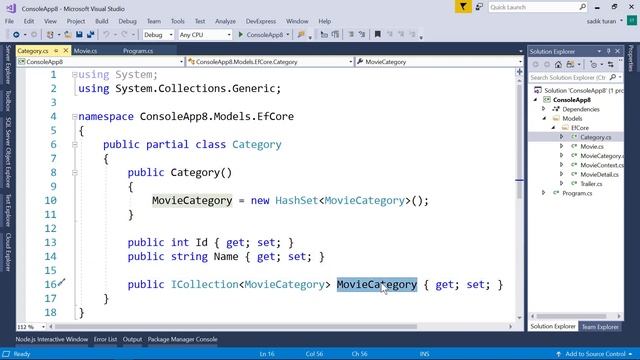Image resolution: width=640 pixels, height=360 pixels.
Task: Click the Solution Explorer Back arrow icon
Action: click(x=536, y=64)
